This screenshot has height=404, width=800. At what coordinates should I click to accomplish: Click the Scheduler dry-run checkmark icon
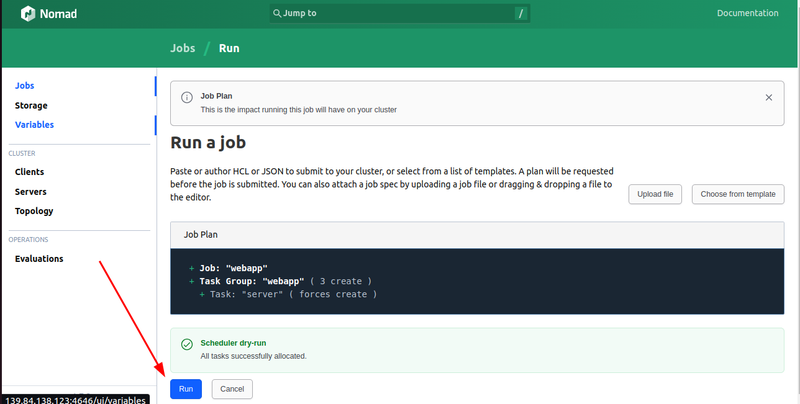187,344
